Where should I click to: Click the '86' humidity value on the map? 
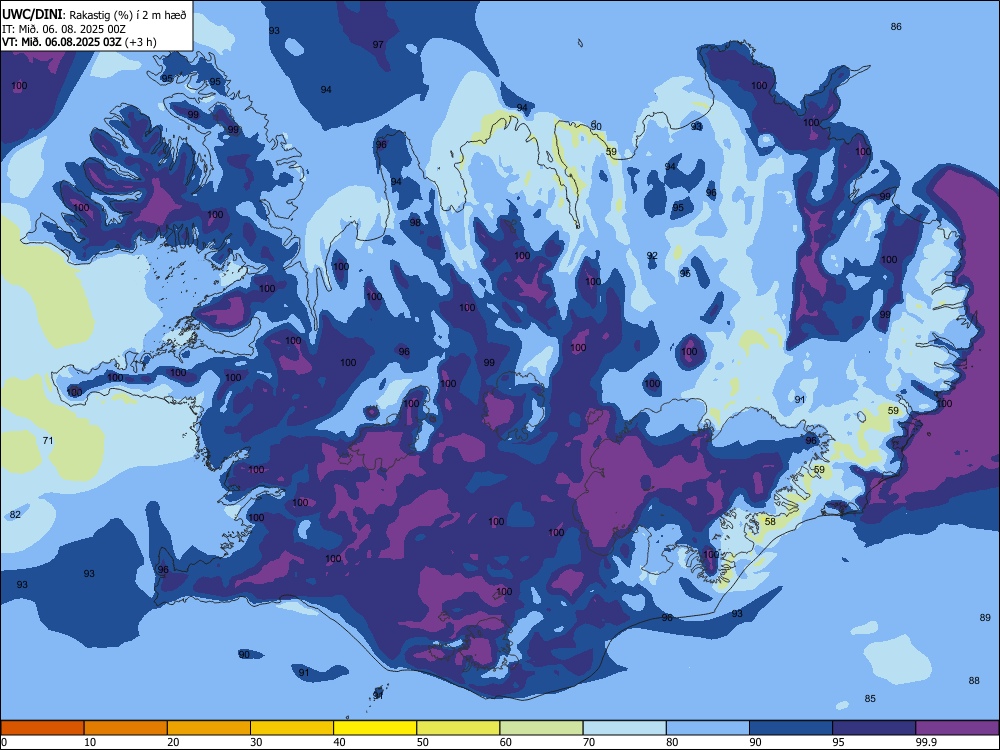tap(896, 27)
